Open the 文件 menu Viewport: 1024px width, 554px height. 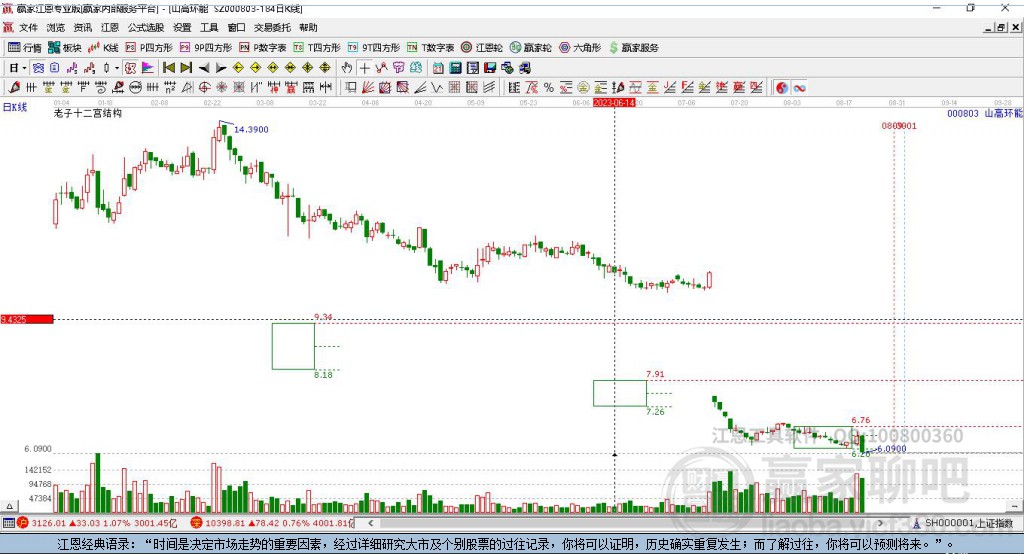click(x=28, y=27)
